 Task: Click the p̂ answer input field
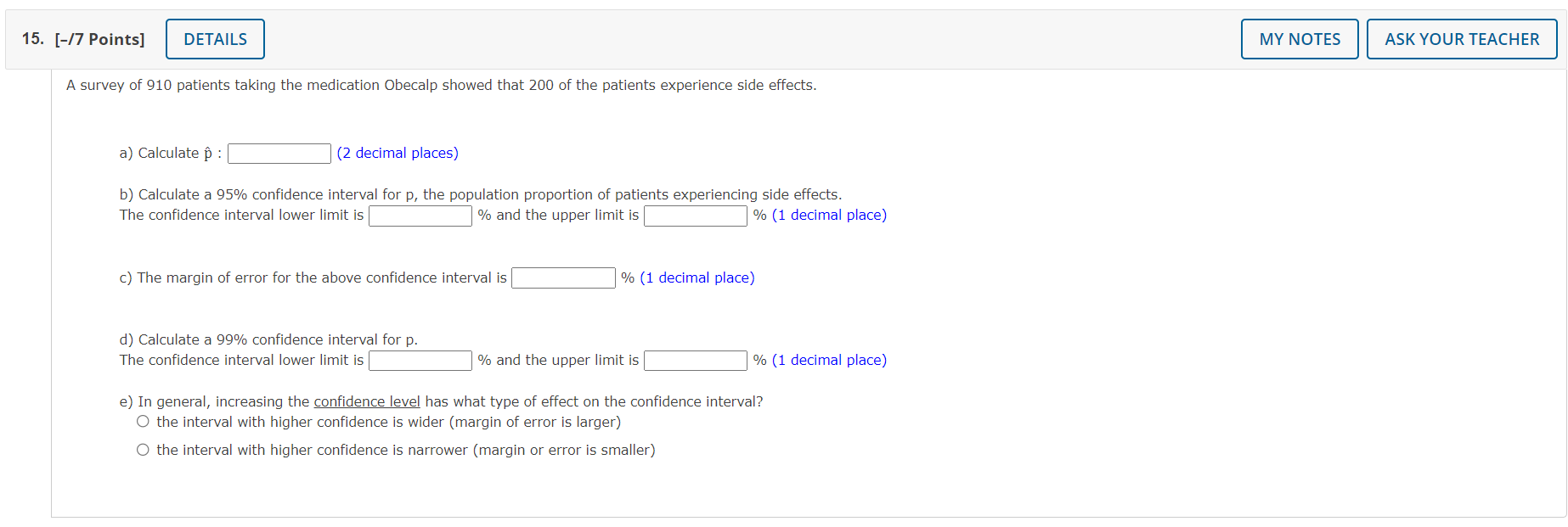click(x=279, y=153)
